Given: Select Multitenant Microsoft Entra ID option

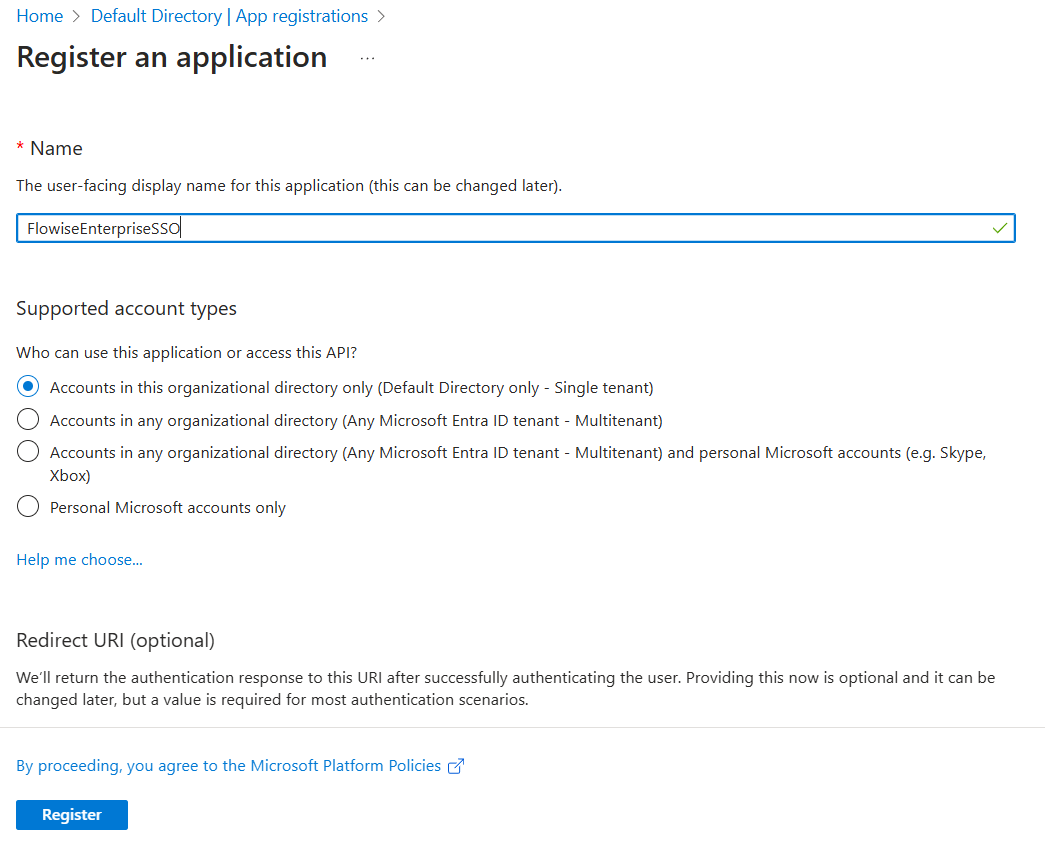Looking at the screenshot, I should coord(29,420).
